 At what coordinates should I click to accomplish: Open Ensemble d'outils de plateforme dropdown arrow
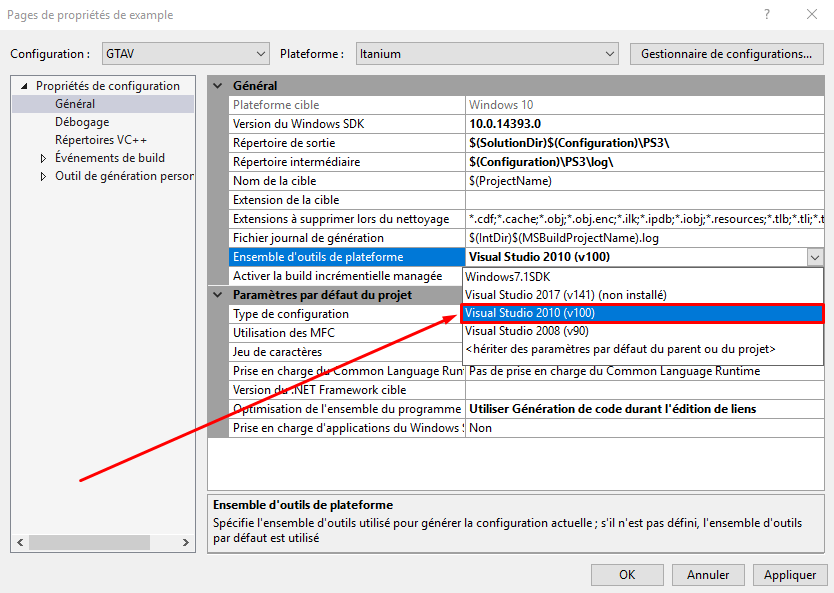pos(815,257)
